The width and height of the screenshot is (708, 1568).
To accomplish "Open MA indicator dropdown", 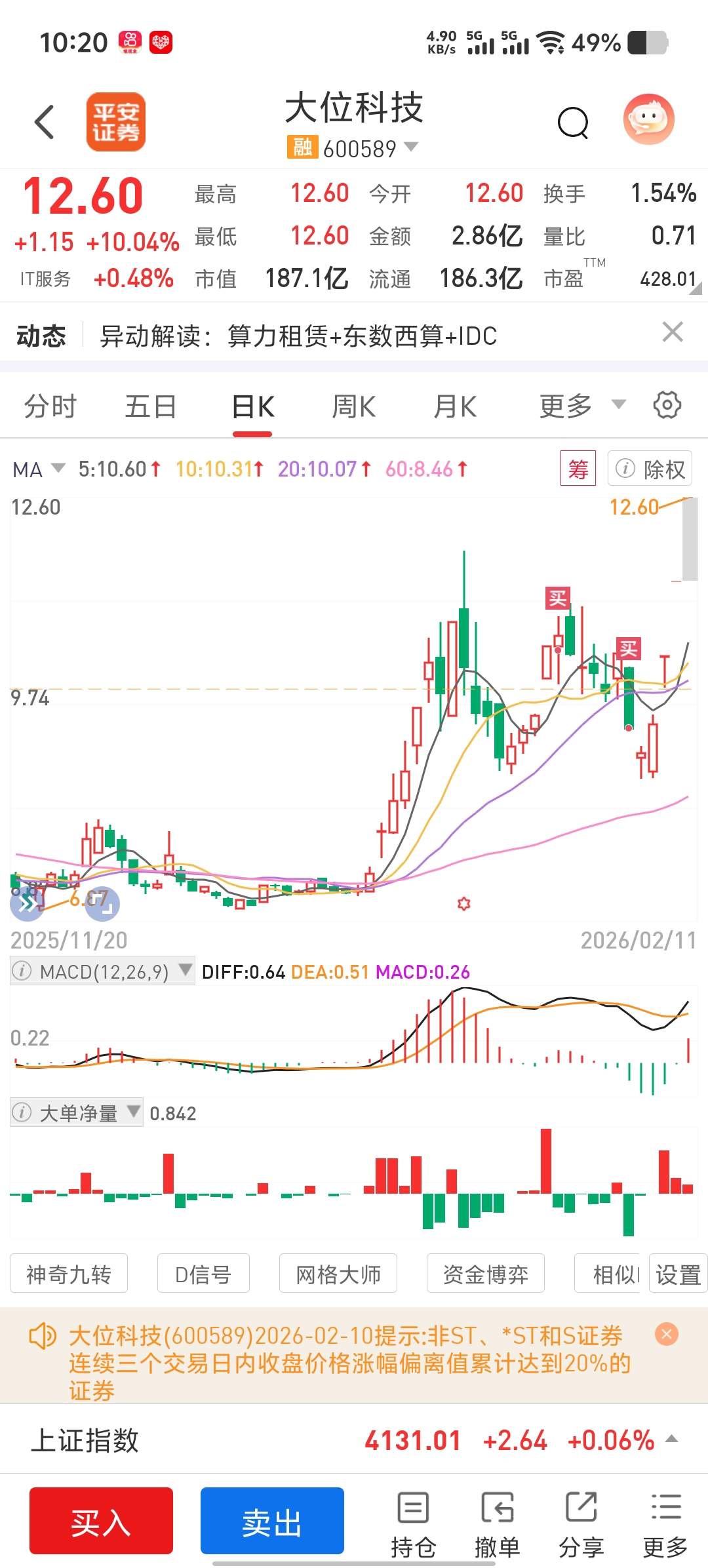I will 39,469.
